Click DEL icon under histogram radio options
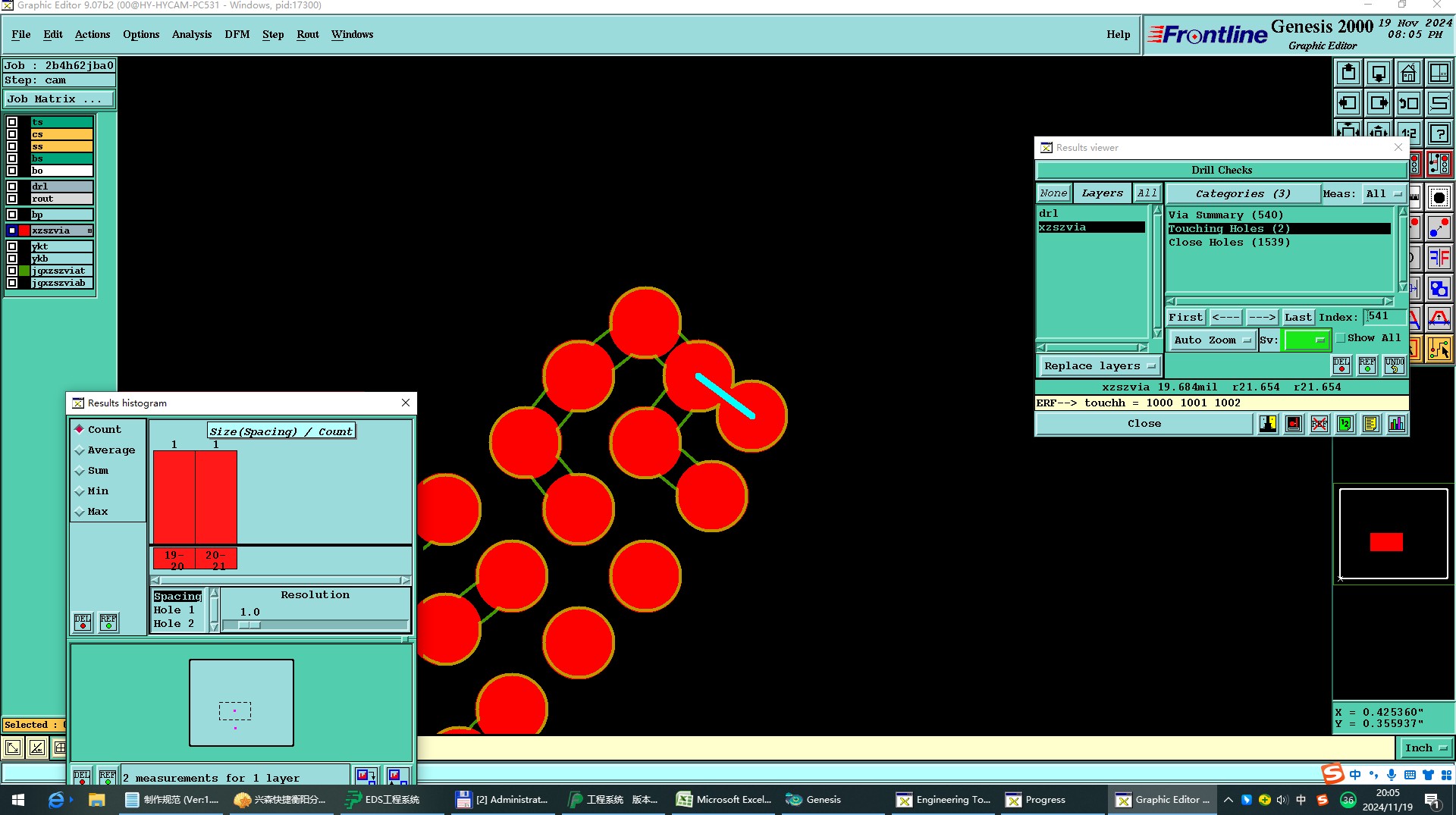The width and height of the screenshot is (1456, 815). click(x=83, y=622)
